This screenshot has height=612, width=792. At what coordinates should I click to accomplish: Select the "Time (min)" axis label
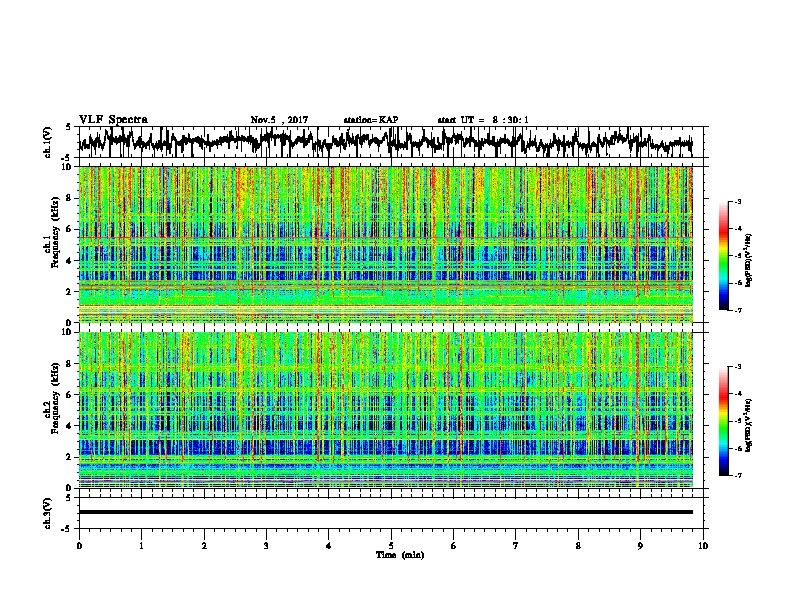400,555
